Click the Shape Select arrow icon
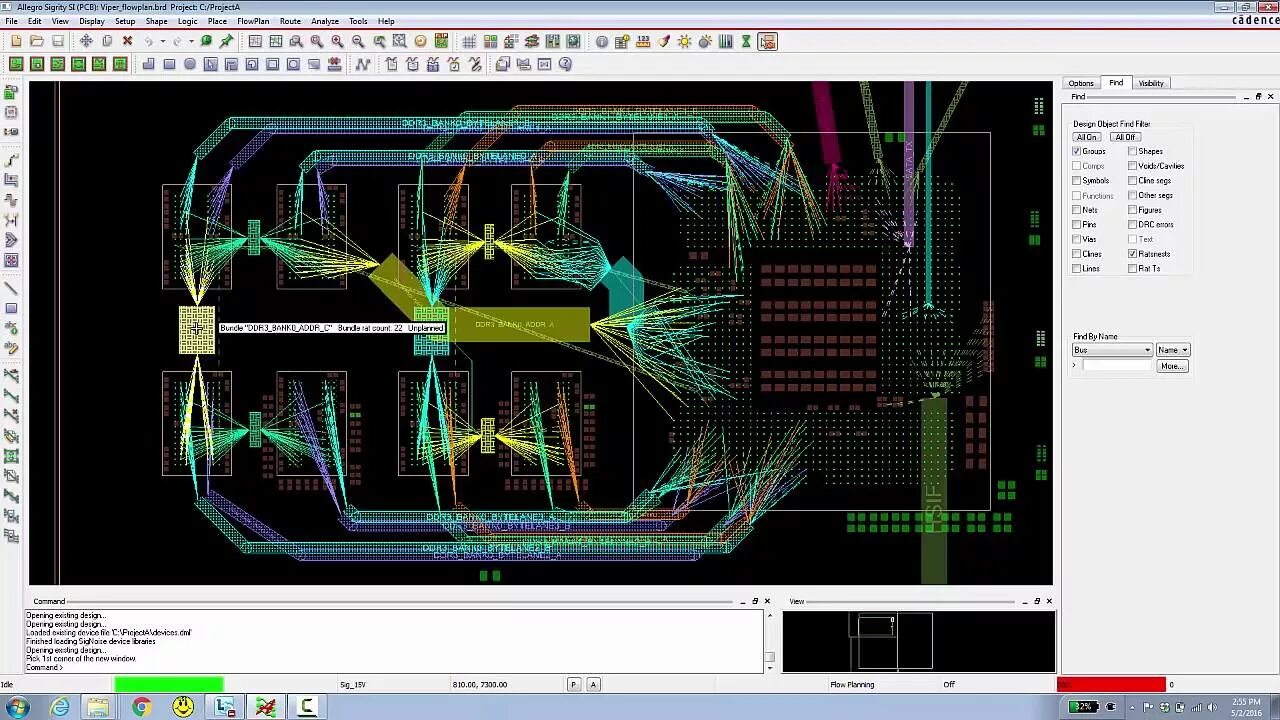 coord(211,64)
